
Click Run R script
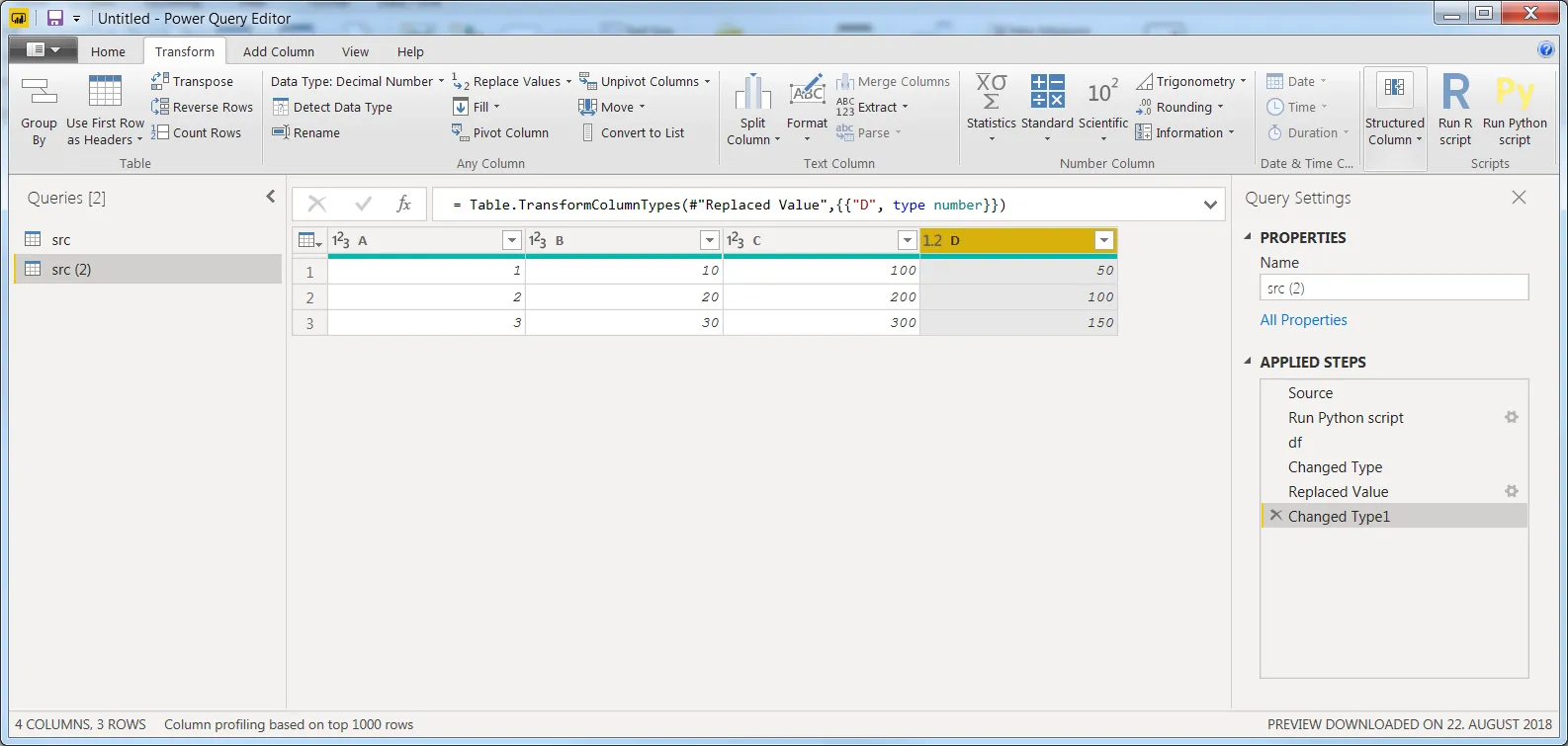tap(1455, 110)
